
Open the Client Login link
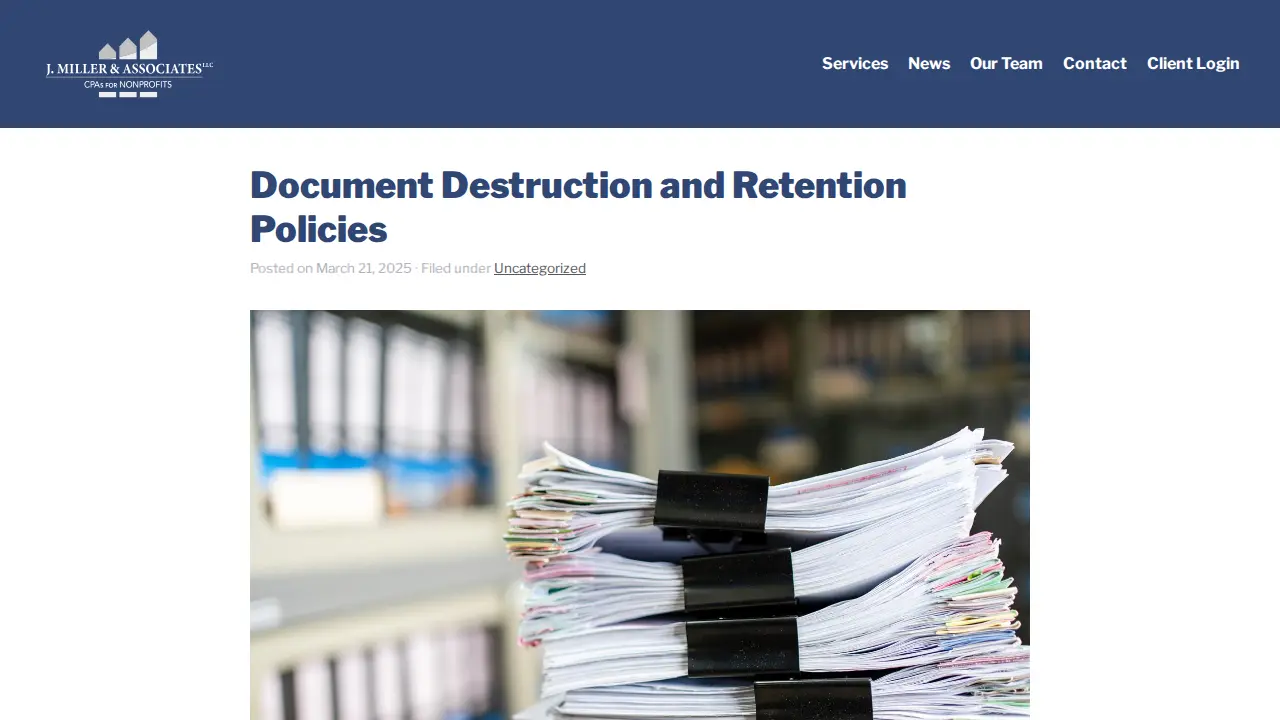(x=1193, y=63)
